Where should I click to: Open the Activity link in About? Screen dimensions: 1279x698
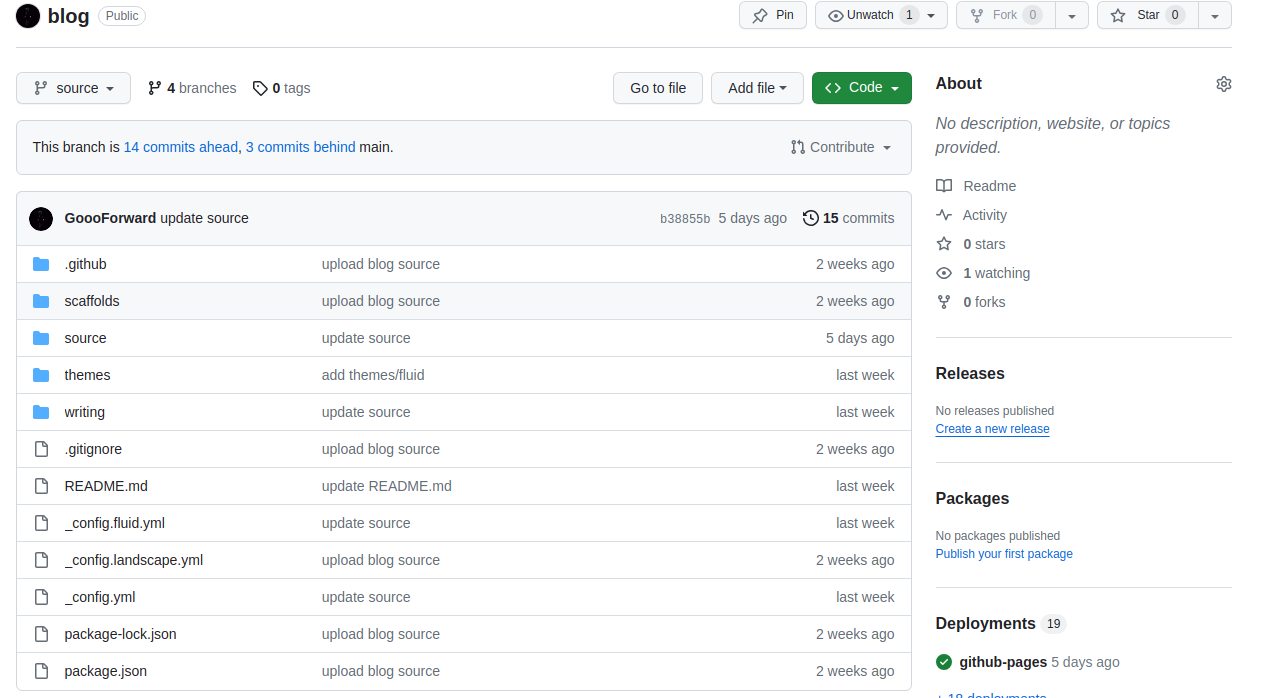pos(985,215)
